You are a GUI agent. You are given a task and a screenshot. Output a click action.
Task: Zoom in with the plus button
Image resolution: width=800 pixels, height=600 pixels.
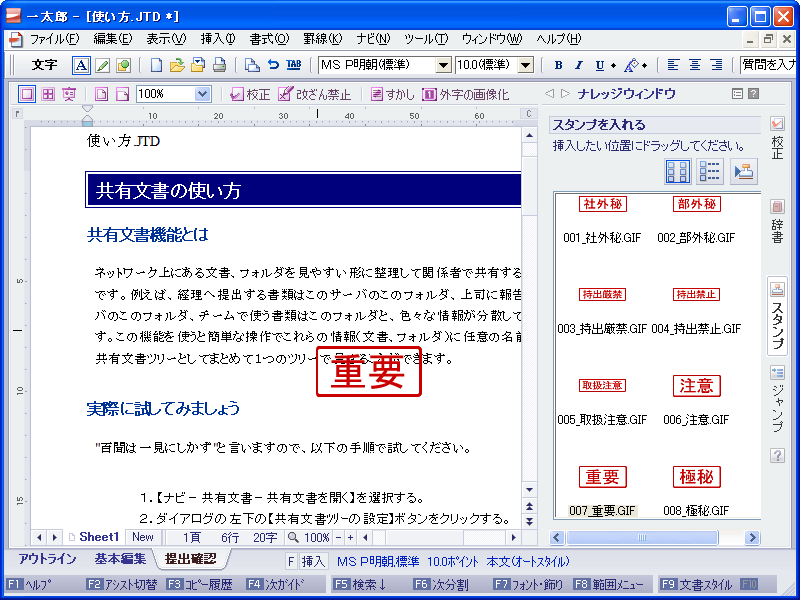pyautogui.click(x=351, y=537)
